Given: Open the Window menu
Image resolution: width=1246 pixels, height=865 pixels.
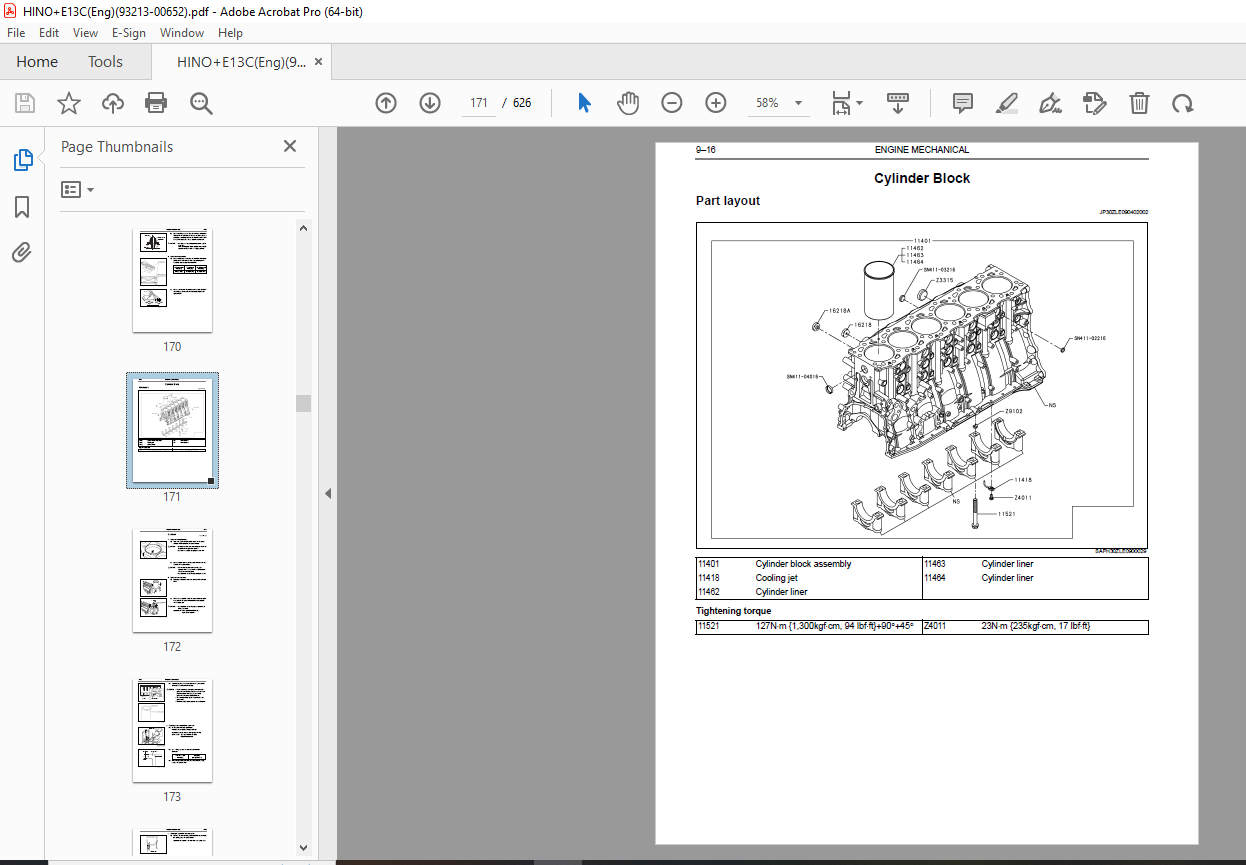Looking at the screenshot, I should [x=182, y=33].
